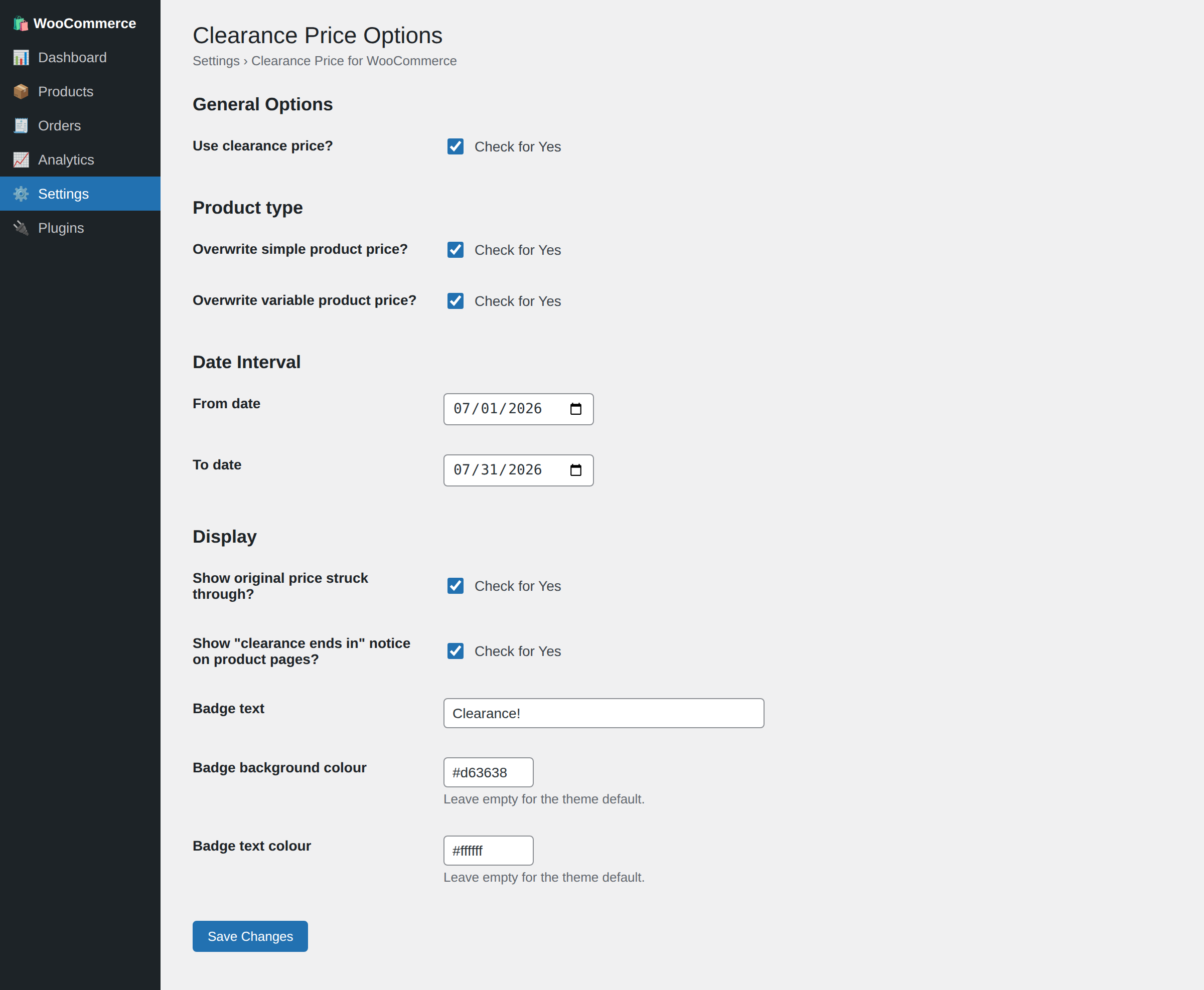The image size is (1204, 990).
Task: Click the Badge text input field
Action: (x=604, y=714)
